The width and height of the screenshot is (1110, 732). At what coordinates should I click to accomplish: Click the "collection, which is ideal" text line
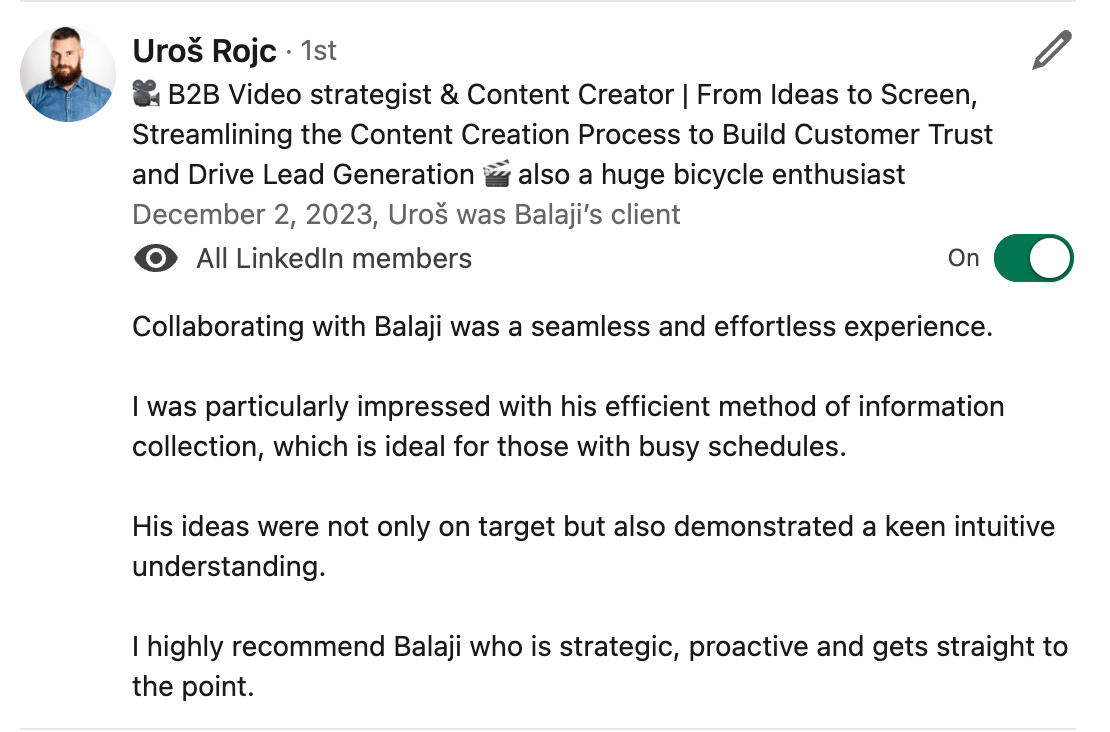tap(489, 447)
